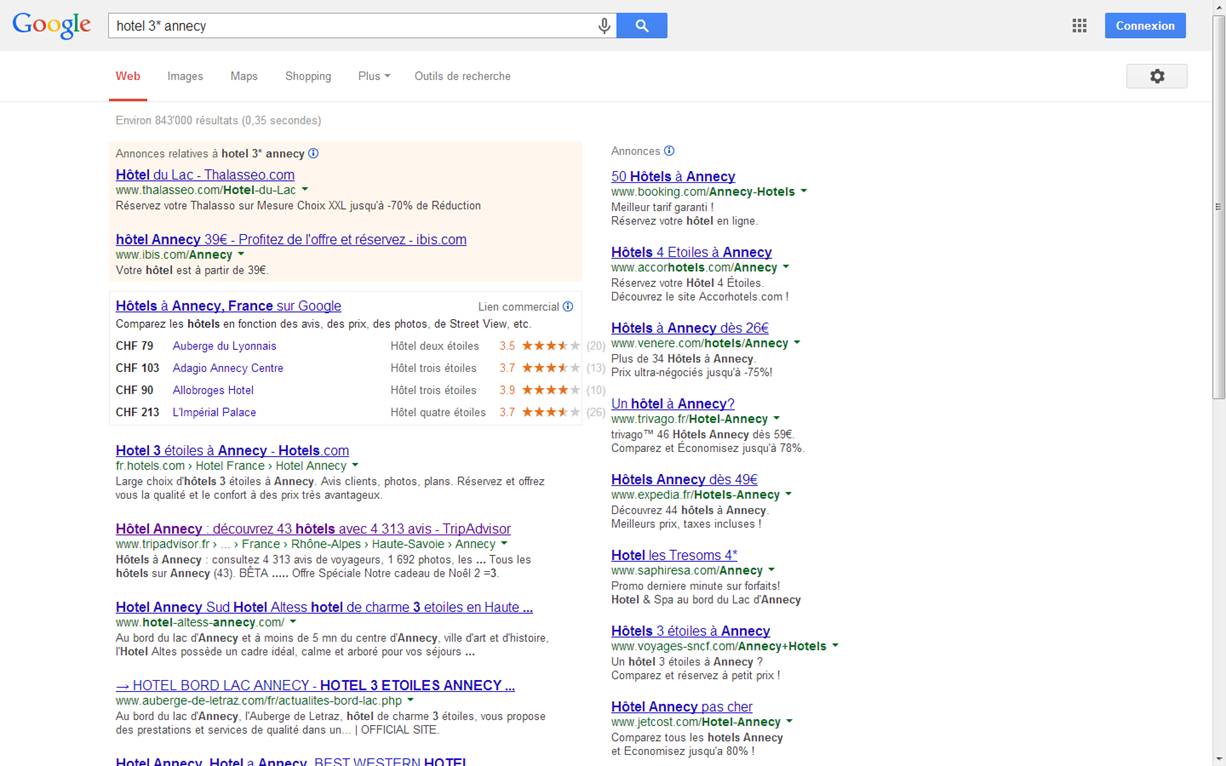
Task: Open Auberge du Lyonnais listing
Action: coord(224,346)
